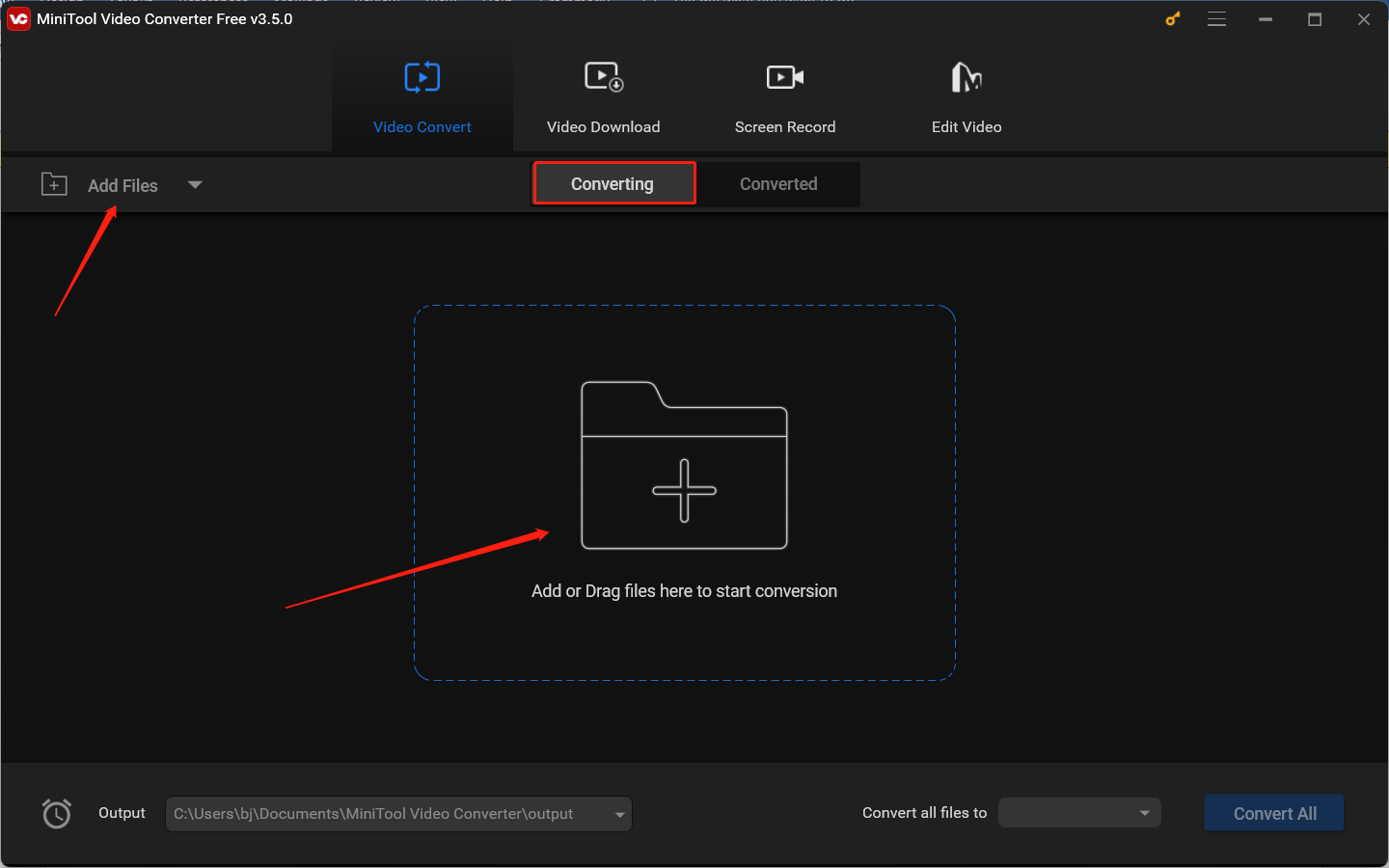1389x868 pixels.
Task: Click the Output label text
Action: tap(122, 813)
